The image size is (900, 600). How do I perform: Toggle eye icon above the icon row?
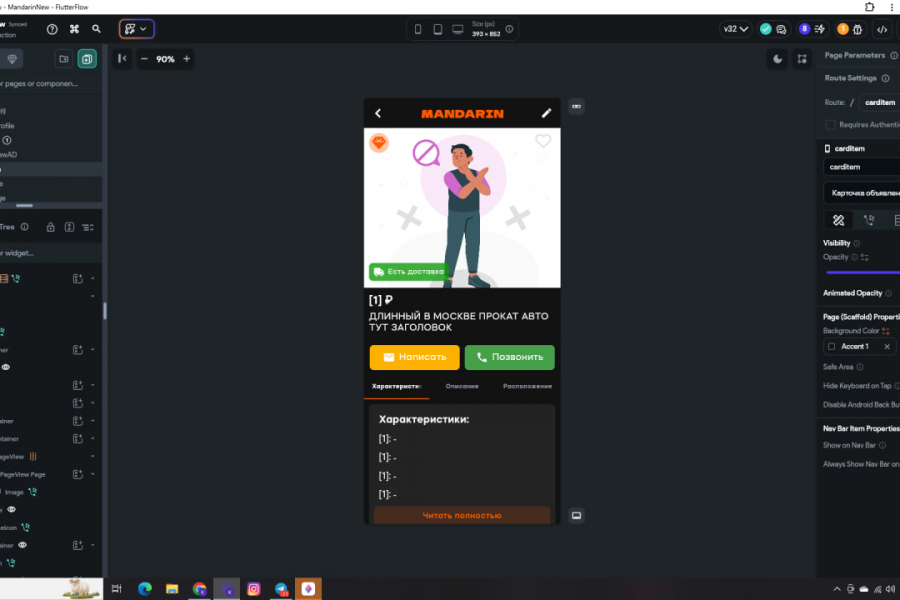(x=11, y=509)
